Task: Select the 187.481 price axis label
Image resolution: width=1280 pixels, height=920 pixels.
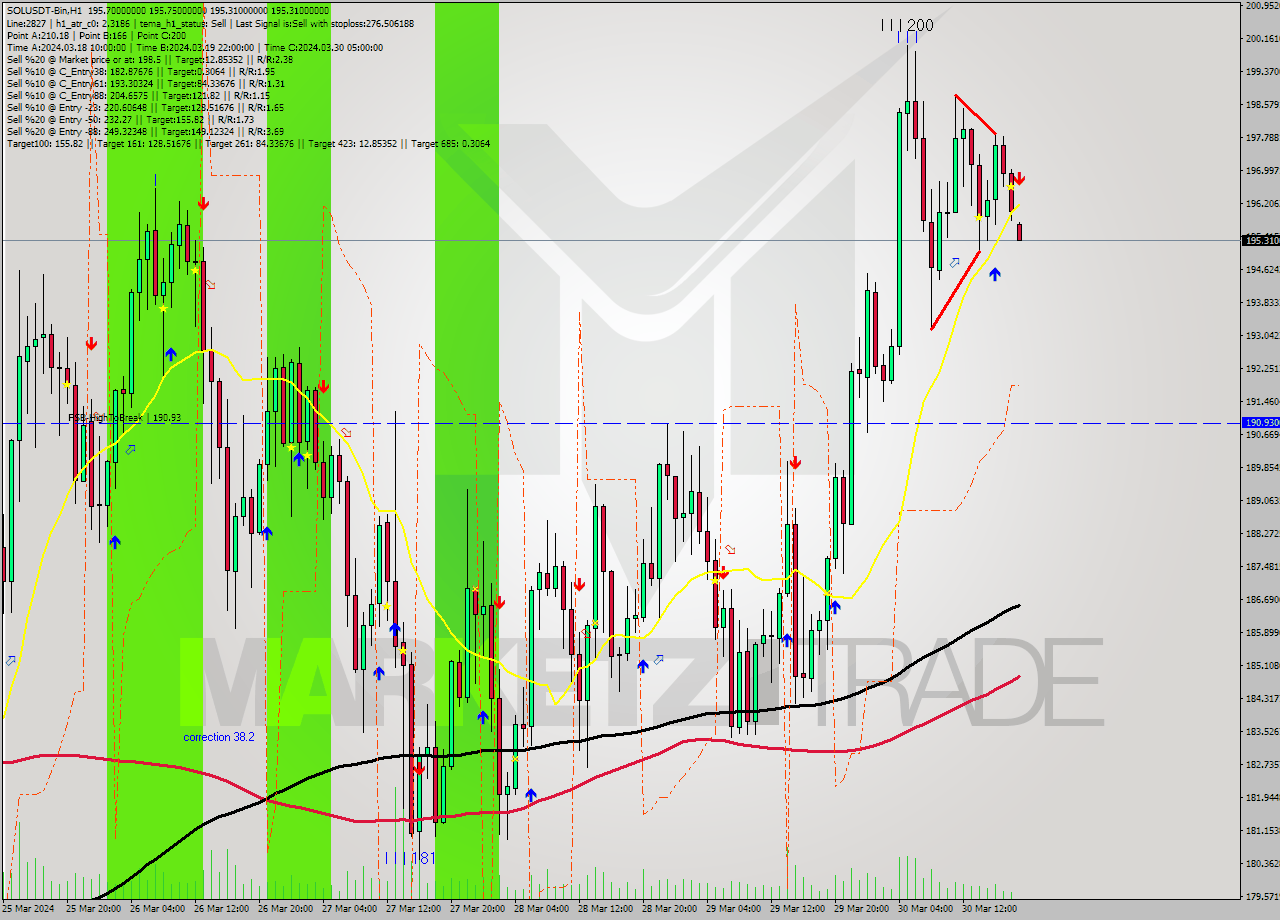Action: (1261, 566)
